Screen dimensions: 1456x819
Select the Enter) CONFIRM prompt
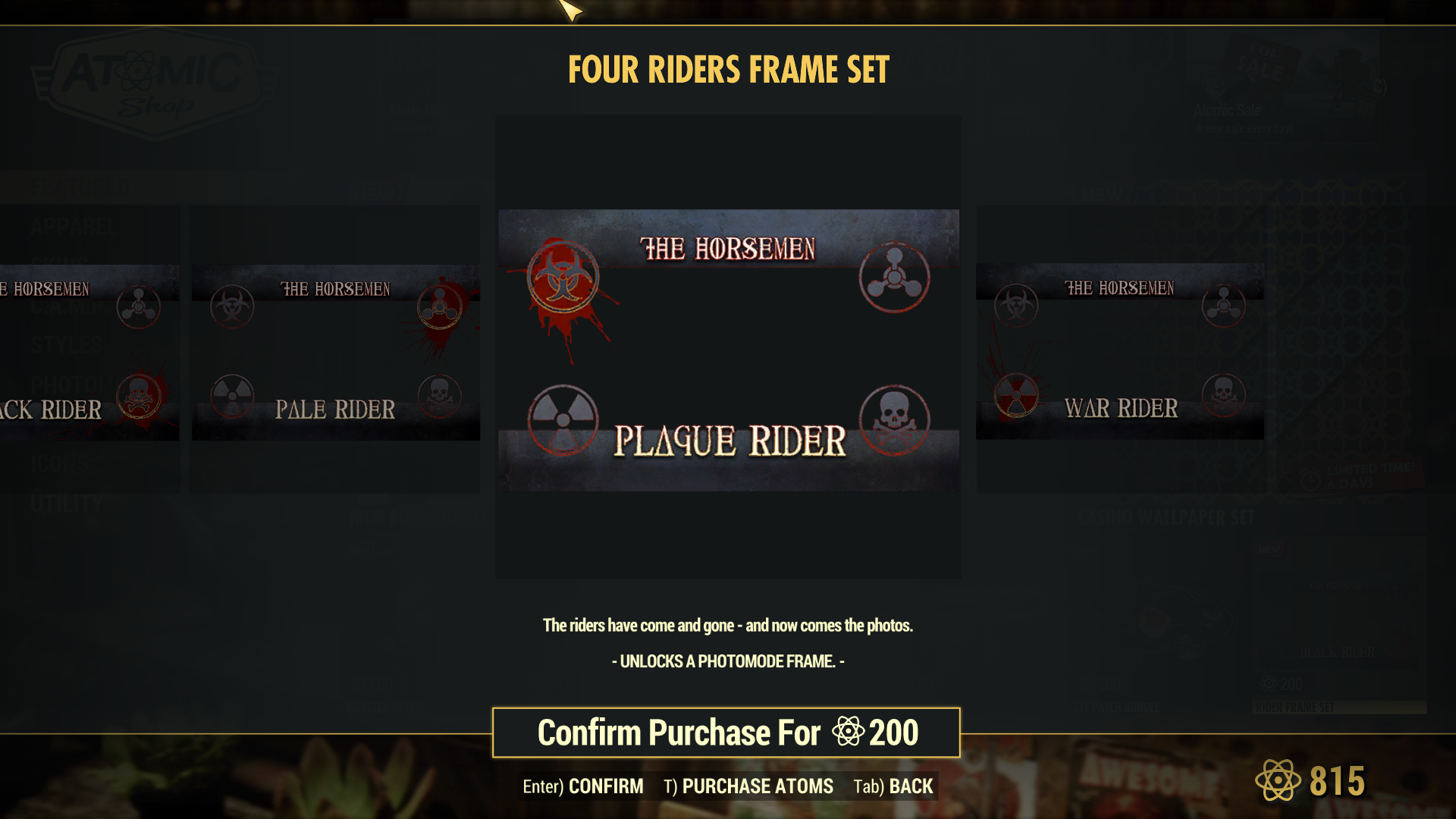(582, 786)
